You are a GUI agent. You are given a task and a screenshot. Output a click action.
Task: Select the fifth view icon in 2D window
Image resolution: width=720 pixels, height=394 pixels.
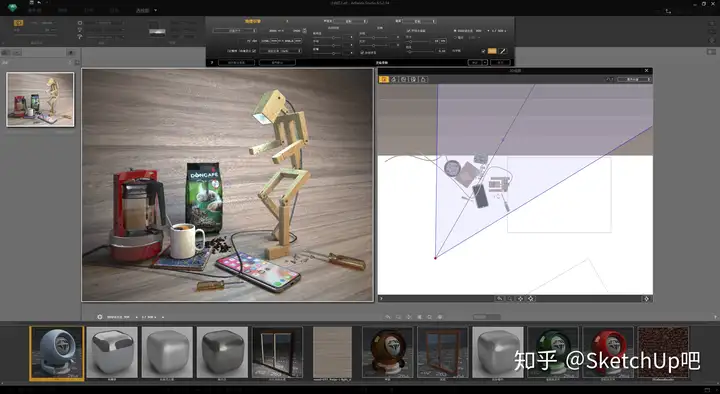click(x=423, y=79)
